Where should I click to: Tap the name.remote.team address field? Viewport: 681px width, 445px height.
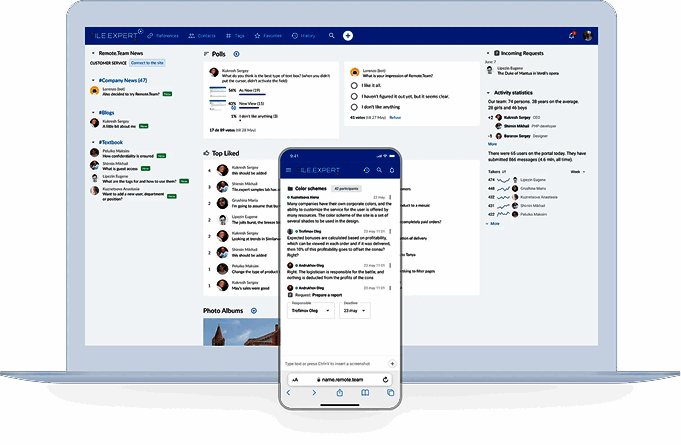pyautogui.click(x=340, y=379)
